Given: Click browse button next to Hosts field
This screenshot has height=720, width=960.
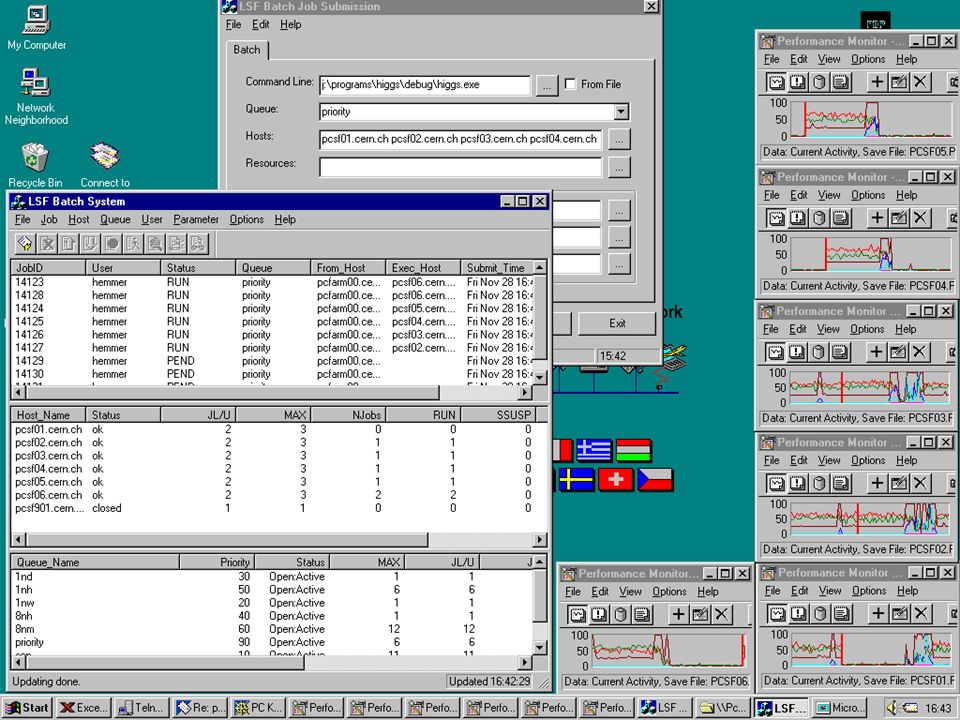Looking at the screenshot, I should pos(620,140).
